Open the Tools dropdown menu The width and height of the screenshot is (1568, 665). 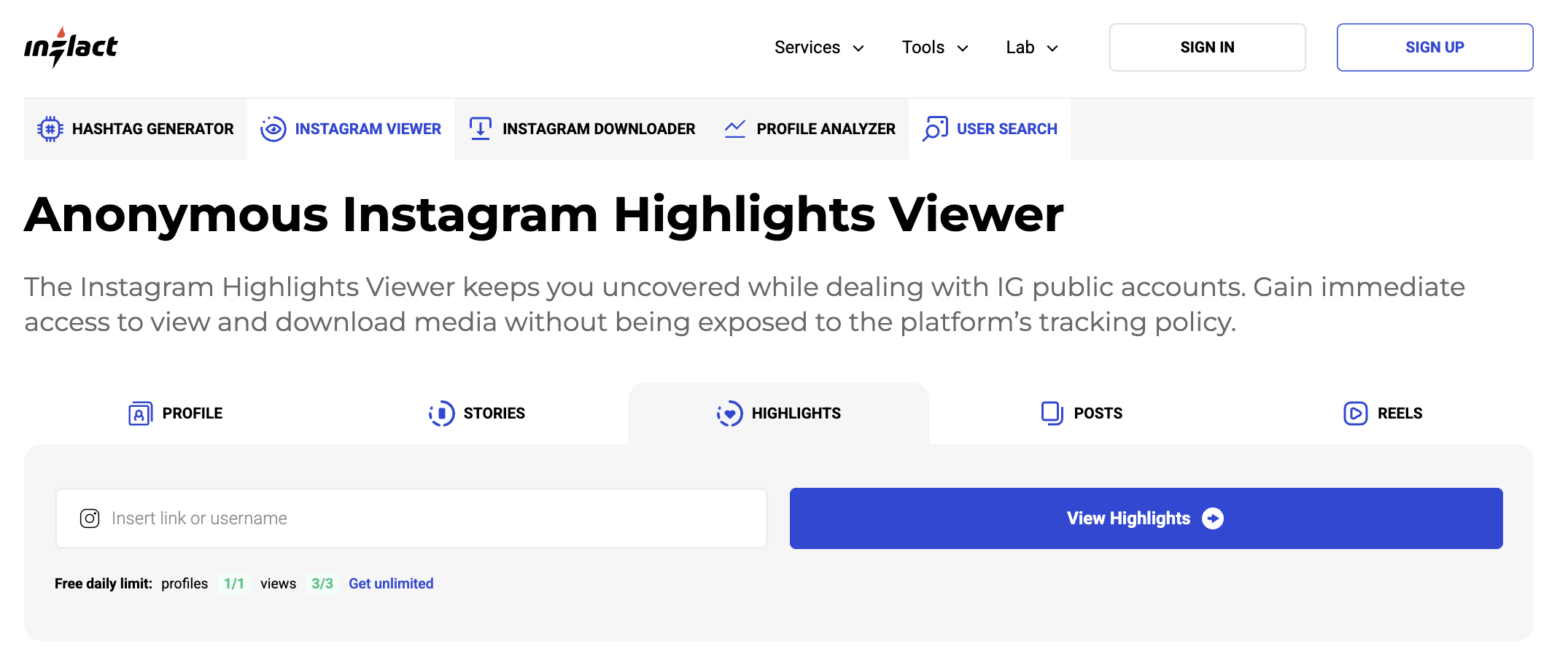(934, 47)
